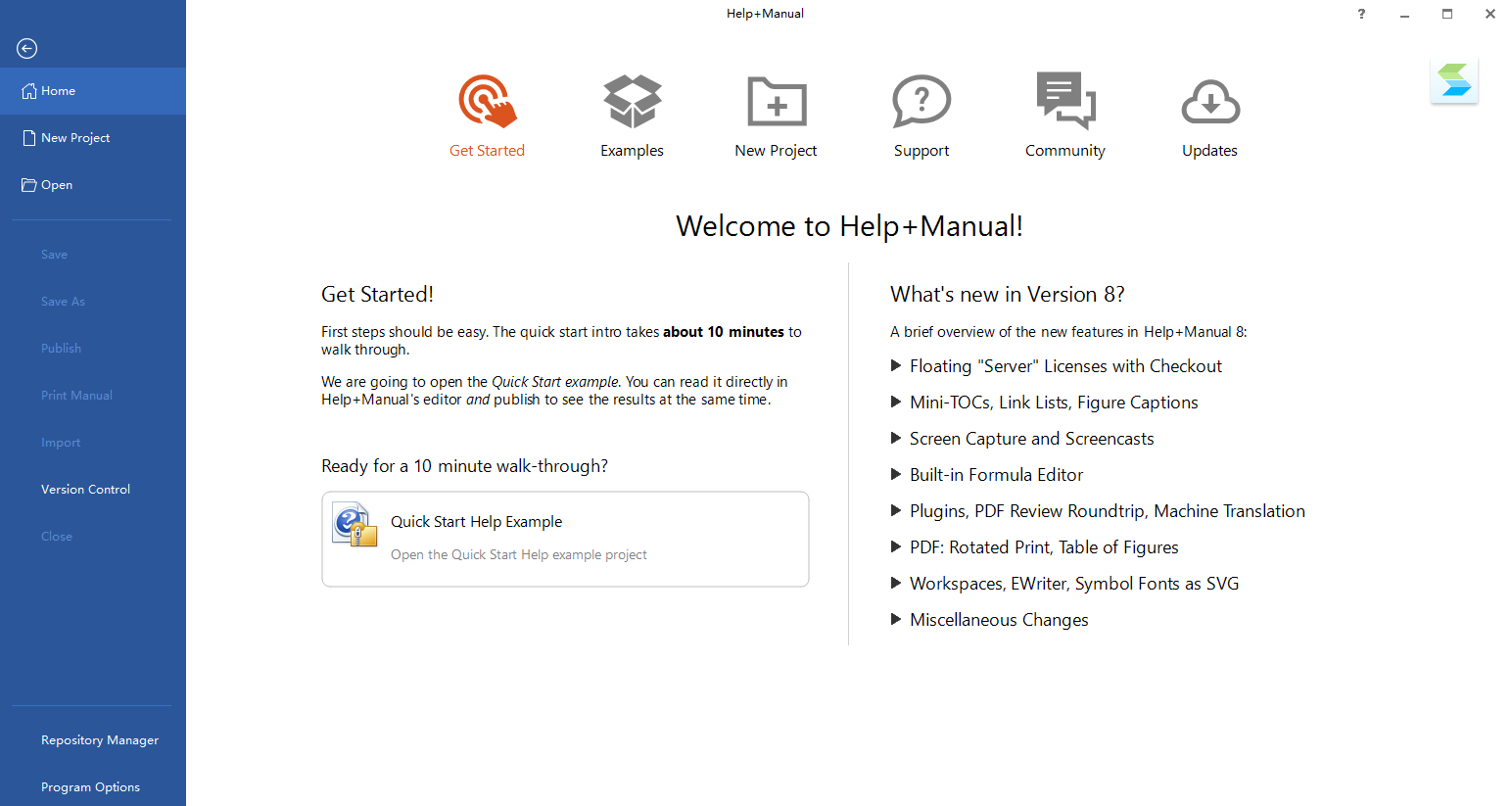The image size is (1512, 806).
Task: Open the Quick Start Help Example title link
Action: click(x=477, y=522)
